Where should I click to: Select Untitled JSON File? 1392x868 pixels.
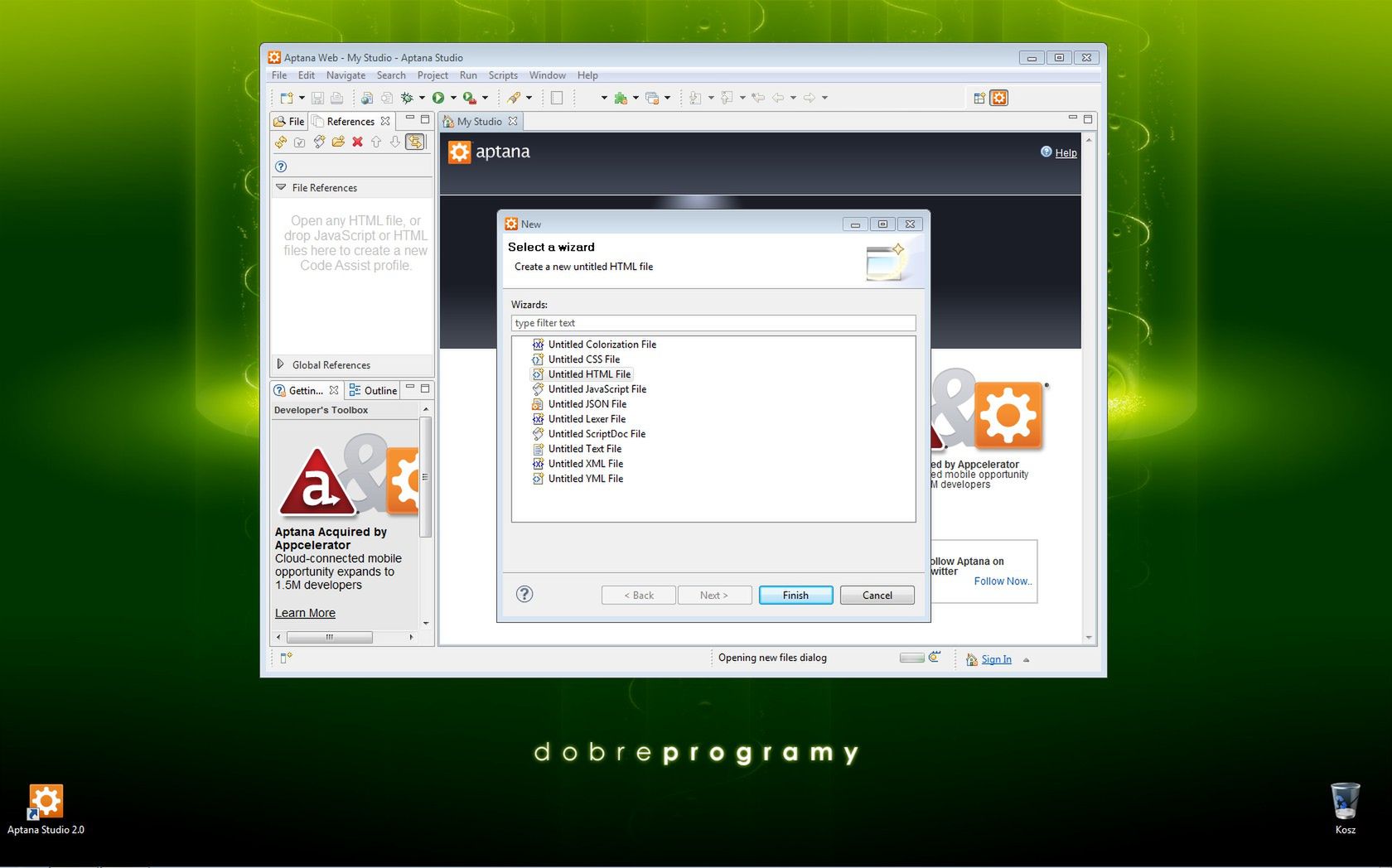coord(587,404)
